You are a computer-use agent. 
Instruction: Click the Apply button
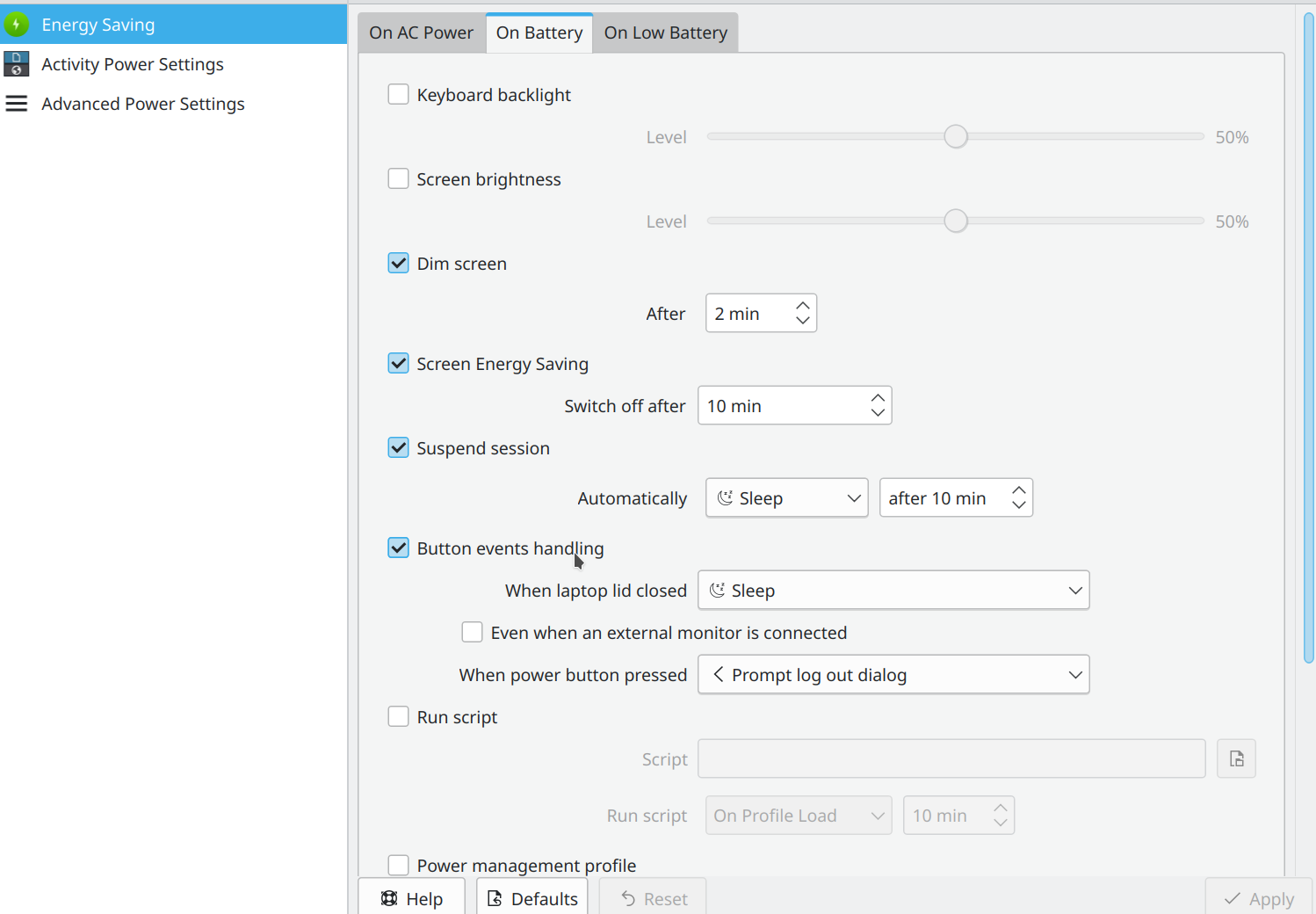click(x=1259, y=898)
